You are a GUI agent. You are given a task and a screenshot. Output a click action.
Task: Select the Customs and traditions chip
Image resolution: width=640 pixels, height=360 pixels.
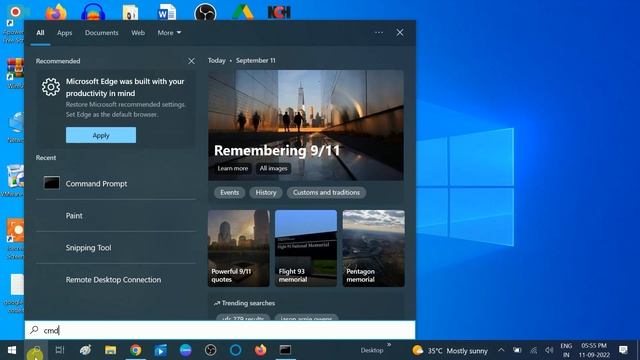pyautogui.click(x=326, y=193)
